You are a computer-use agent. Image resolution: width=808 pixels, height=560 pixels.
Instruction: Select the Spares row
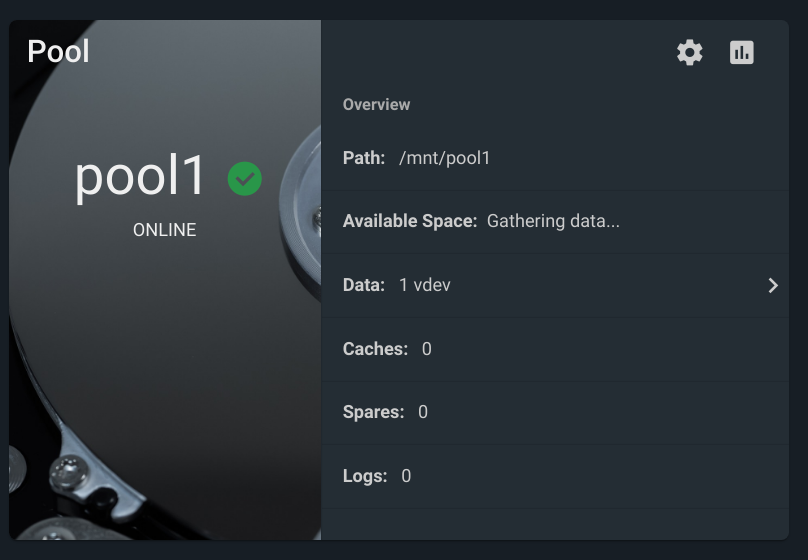coord(555,413)
